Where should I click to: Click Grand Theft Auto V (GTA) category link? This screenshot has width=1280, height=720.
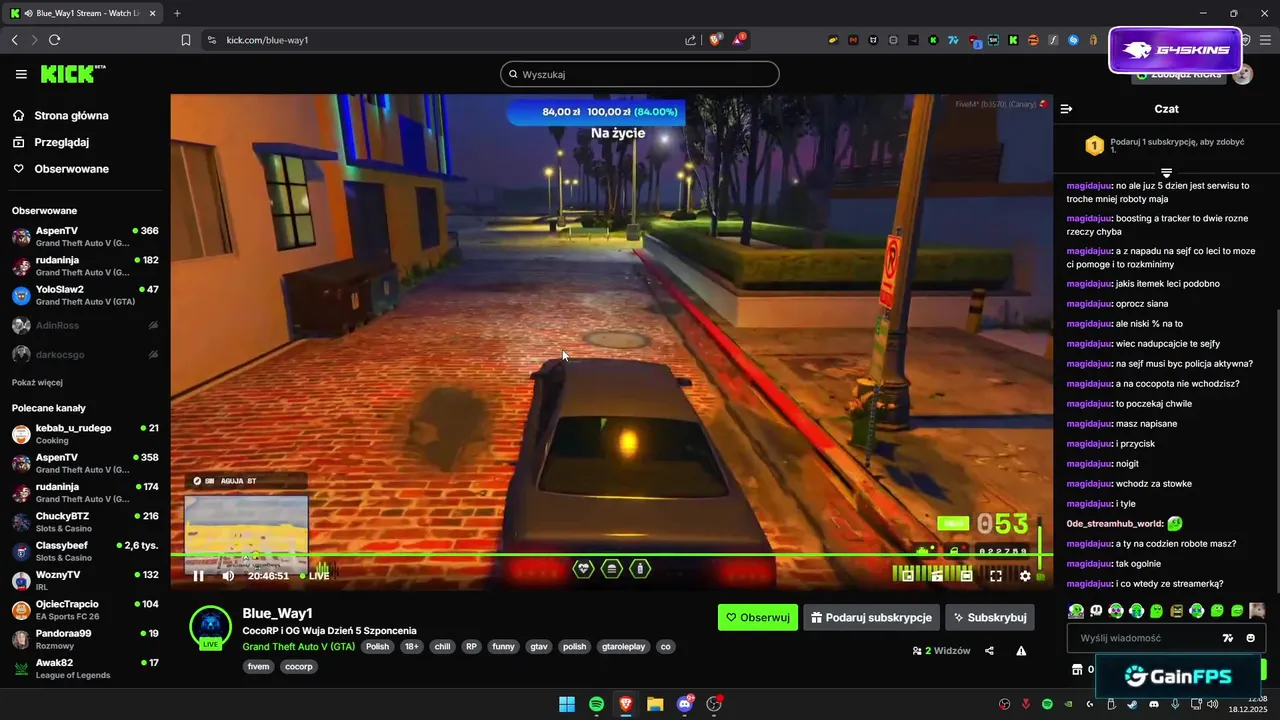coord(298,647)
